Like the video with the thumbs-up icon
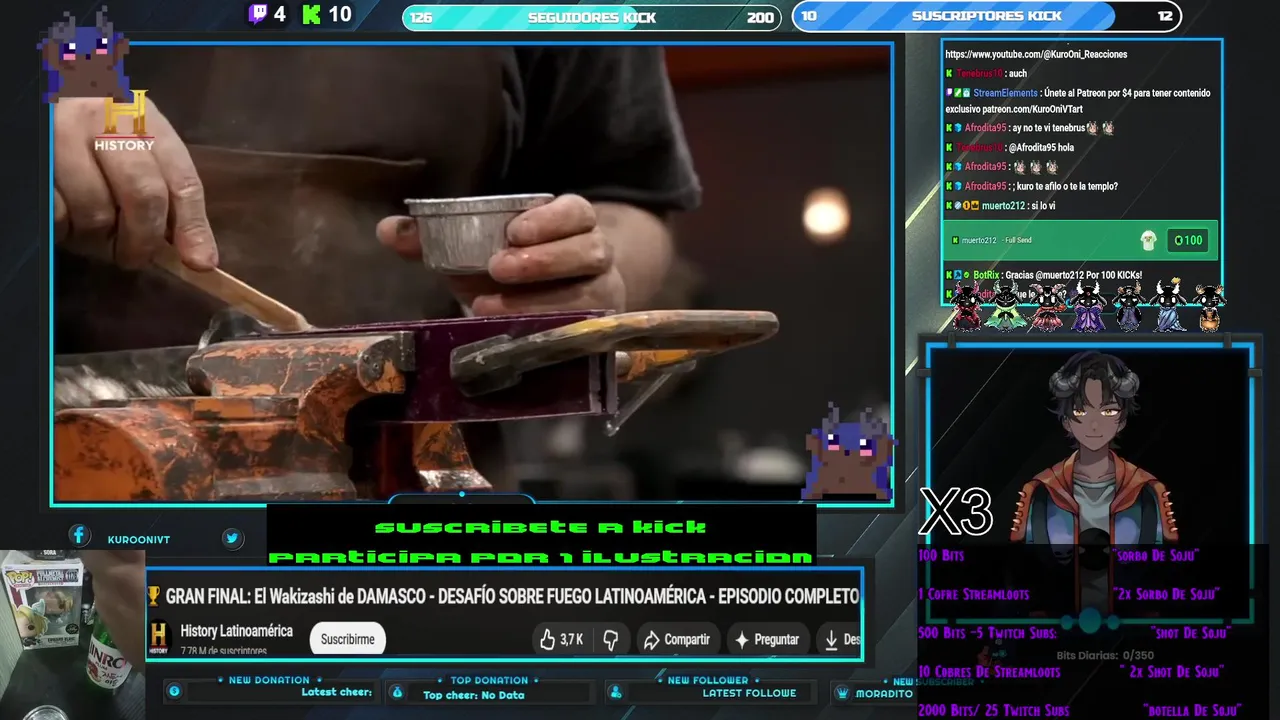Image resolution: width=1280 pixels, height=720 pixels. tap(547, 639)
